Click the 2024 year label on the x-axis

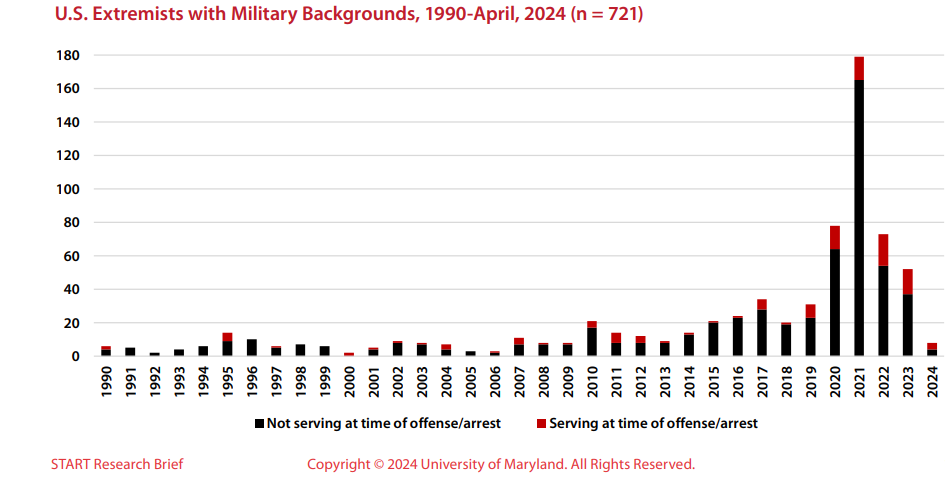point(932,384)
